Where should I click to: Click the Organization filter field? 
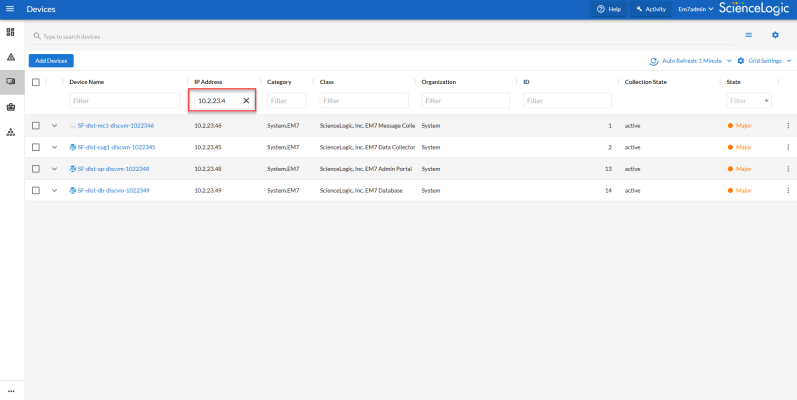466,101
